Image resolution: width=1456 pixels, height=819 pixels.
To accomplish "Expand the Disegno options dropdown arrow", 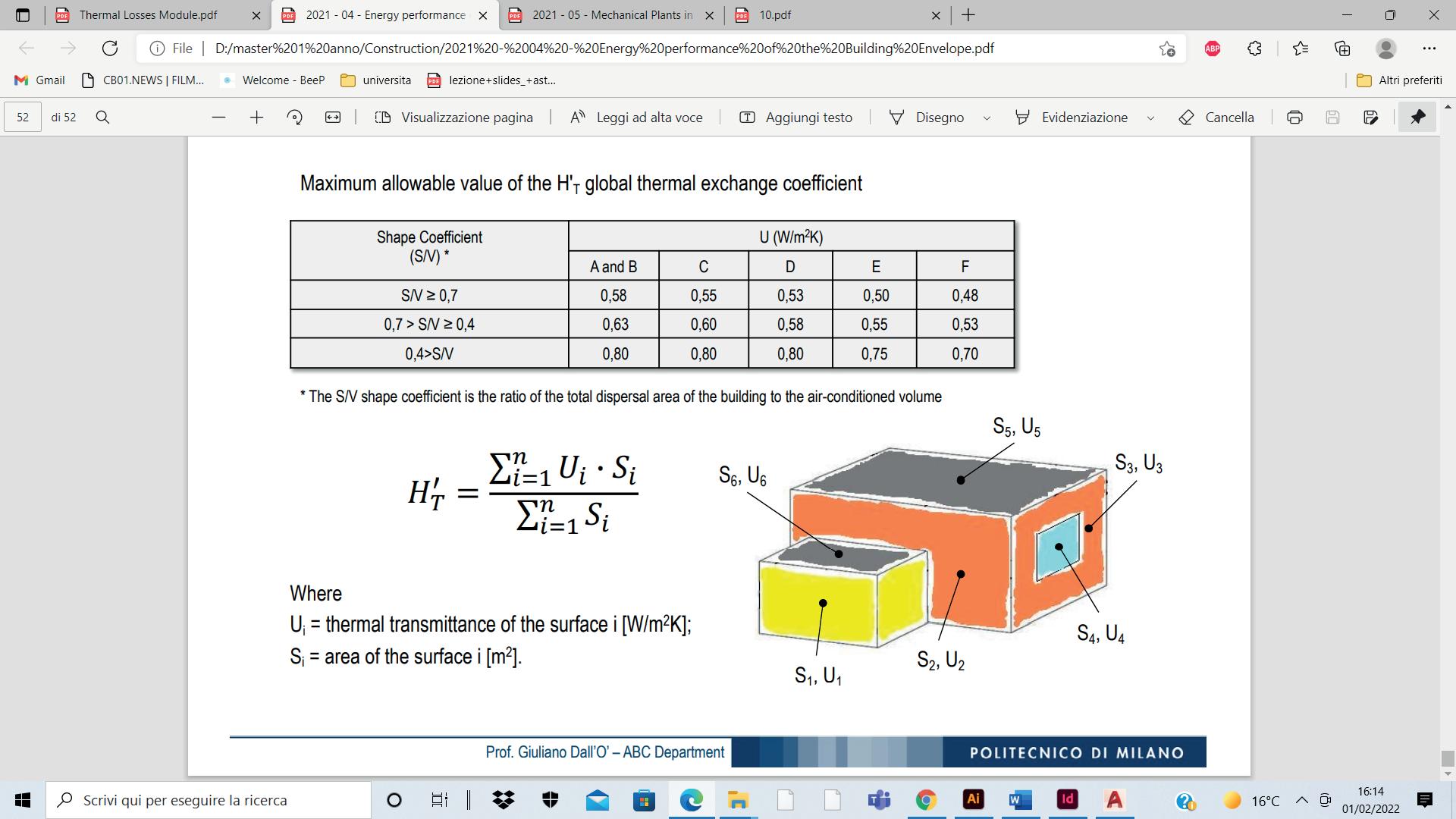I will click(x=987, y=118).
